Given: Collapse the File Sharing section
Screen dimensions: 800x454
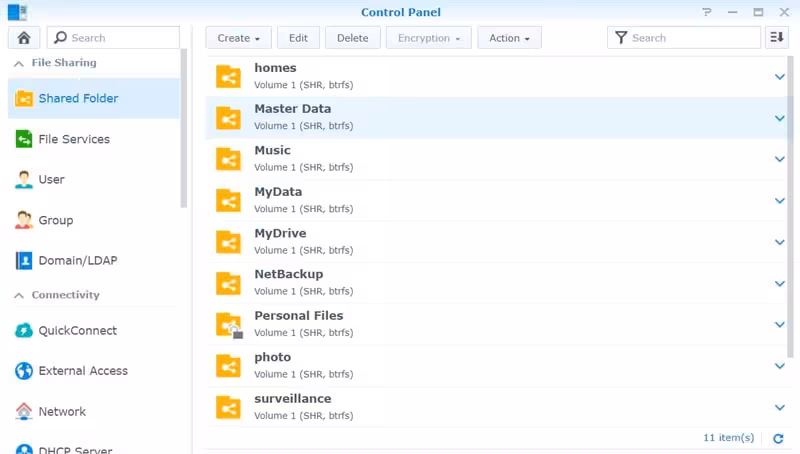Looking at the screenshot, I should coord(18,63).
